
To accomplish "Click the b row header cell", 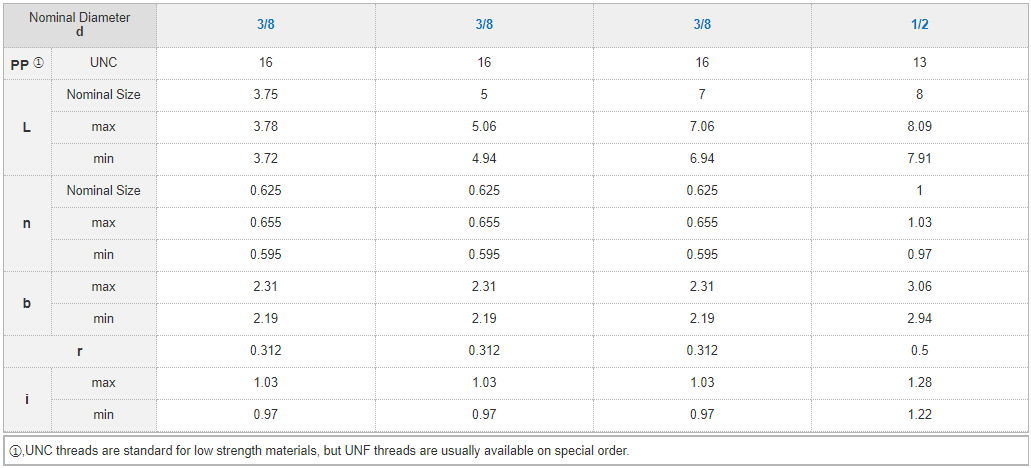I will click(x=26, y=303).
